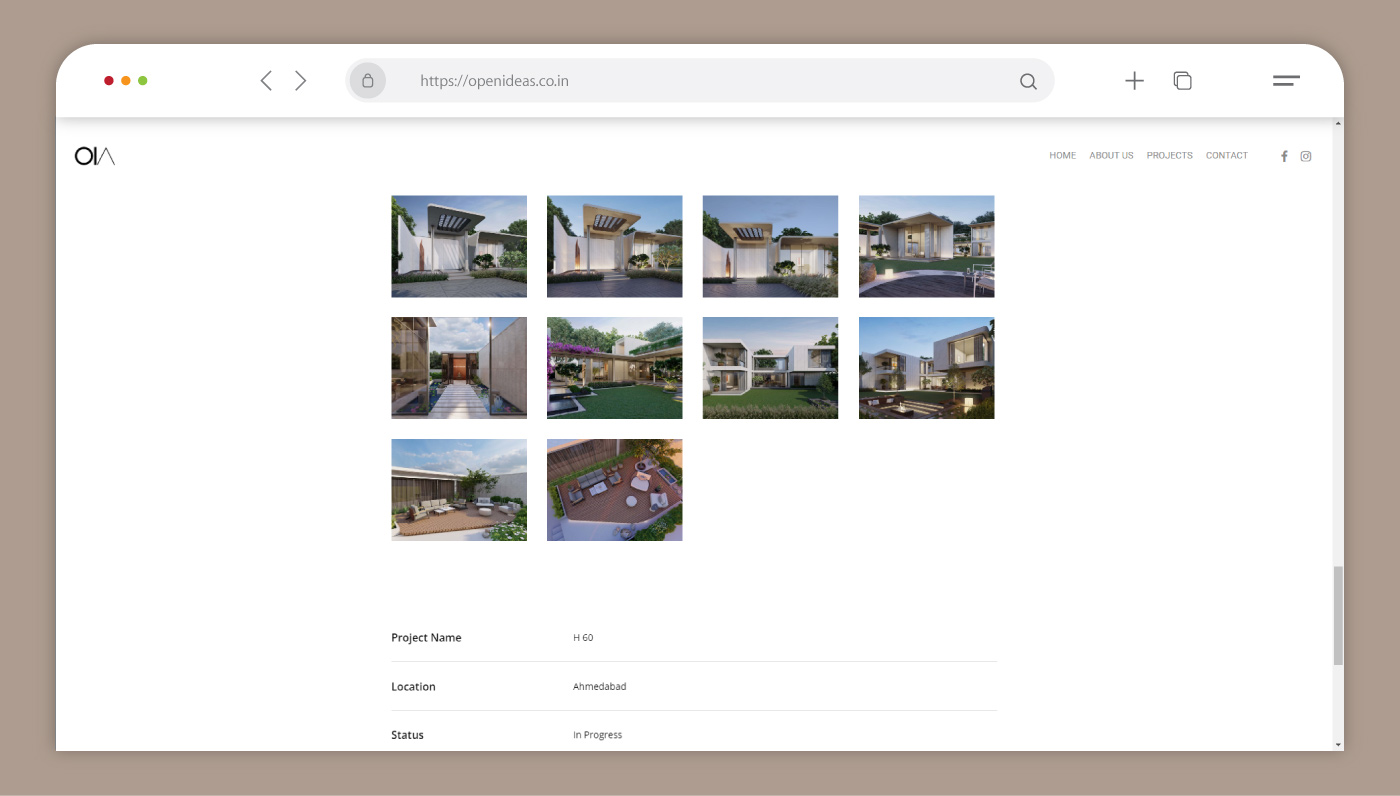Image resolution: width=1400 pixels, height=796 pixels.
Task: Open ABOUT US navigation item
Action: [x=1111, y=156]
